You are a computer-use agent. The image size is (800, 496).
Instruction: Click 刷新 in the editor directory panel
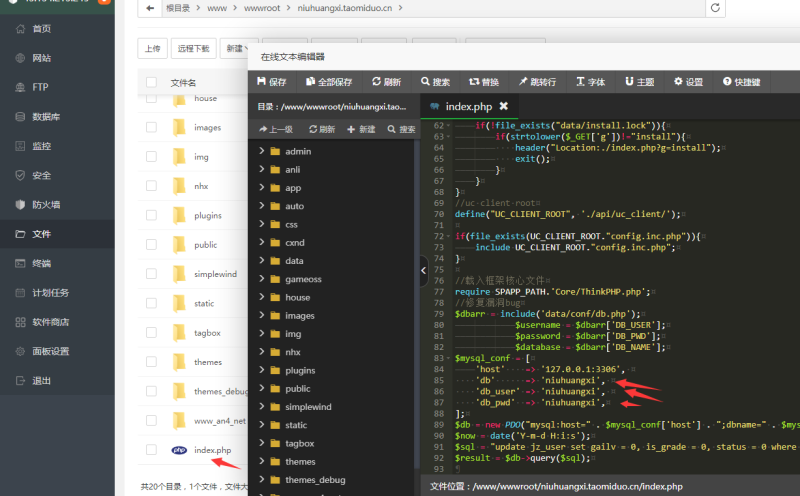point(322,129)
